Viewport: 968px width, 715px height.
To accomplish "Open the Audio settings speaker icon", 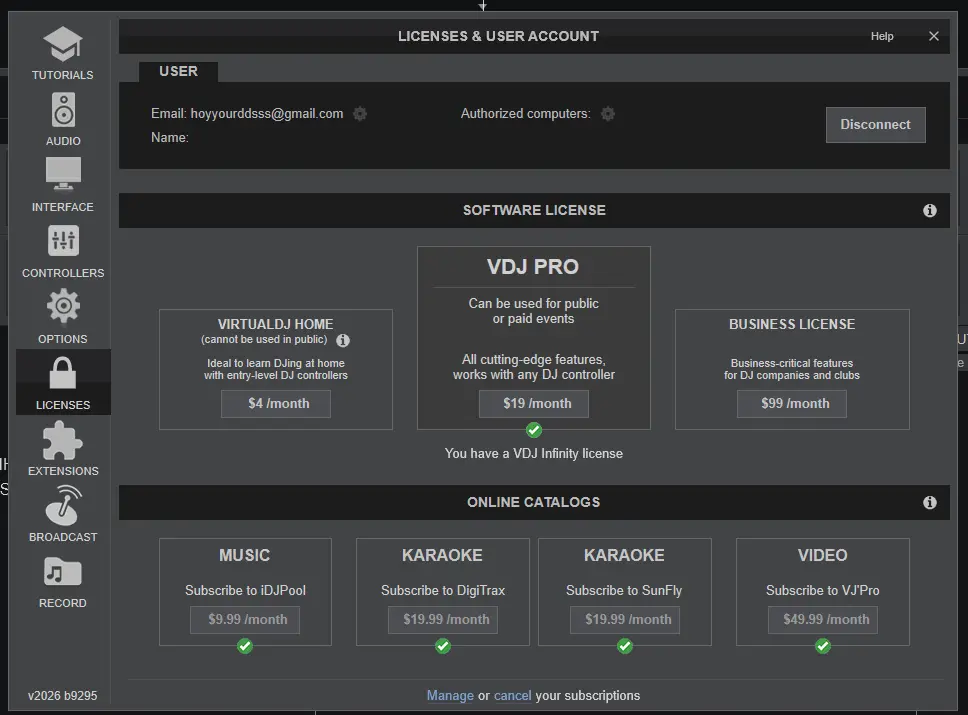I will click(x=63, y=109).
